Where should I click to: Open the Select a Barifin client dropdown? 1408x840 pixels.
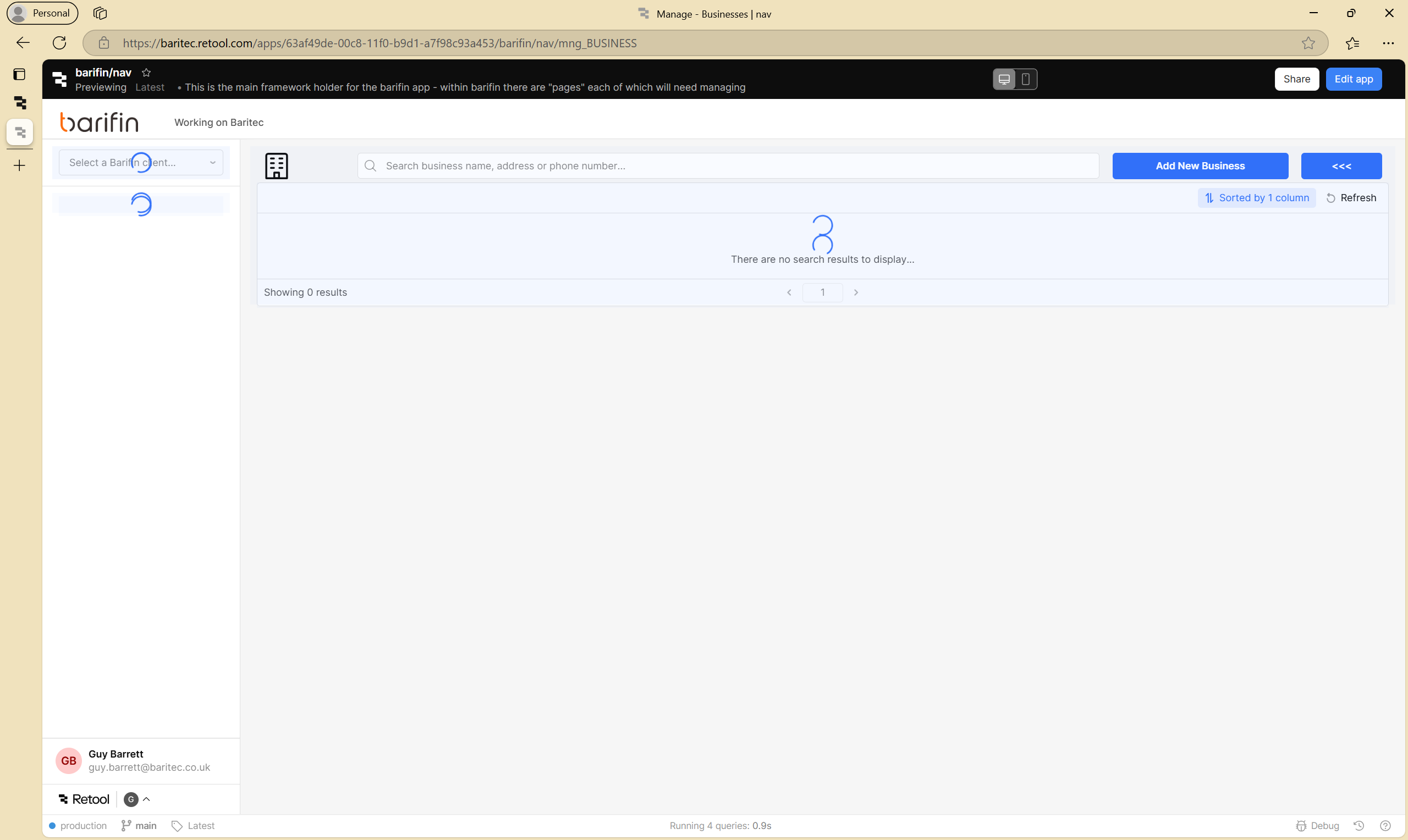141,163
